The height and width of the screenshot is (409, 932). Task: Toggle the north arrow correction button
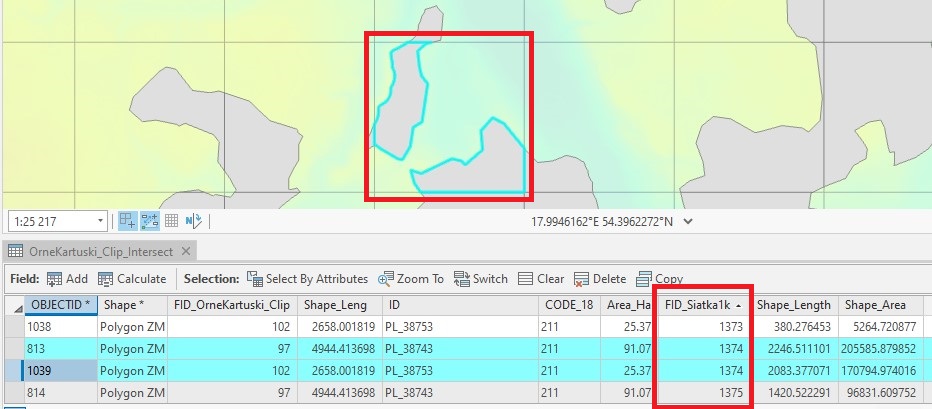[x=194, y=220]
